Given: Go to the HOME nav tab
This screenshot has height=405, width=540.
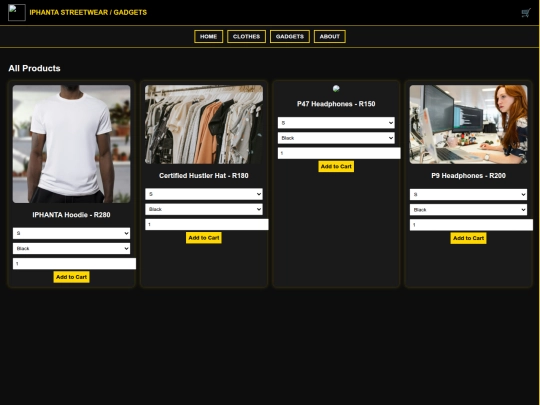Looking at the screenshot, I should click(208, 37).
